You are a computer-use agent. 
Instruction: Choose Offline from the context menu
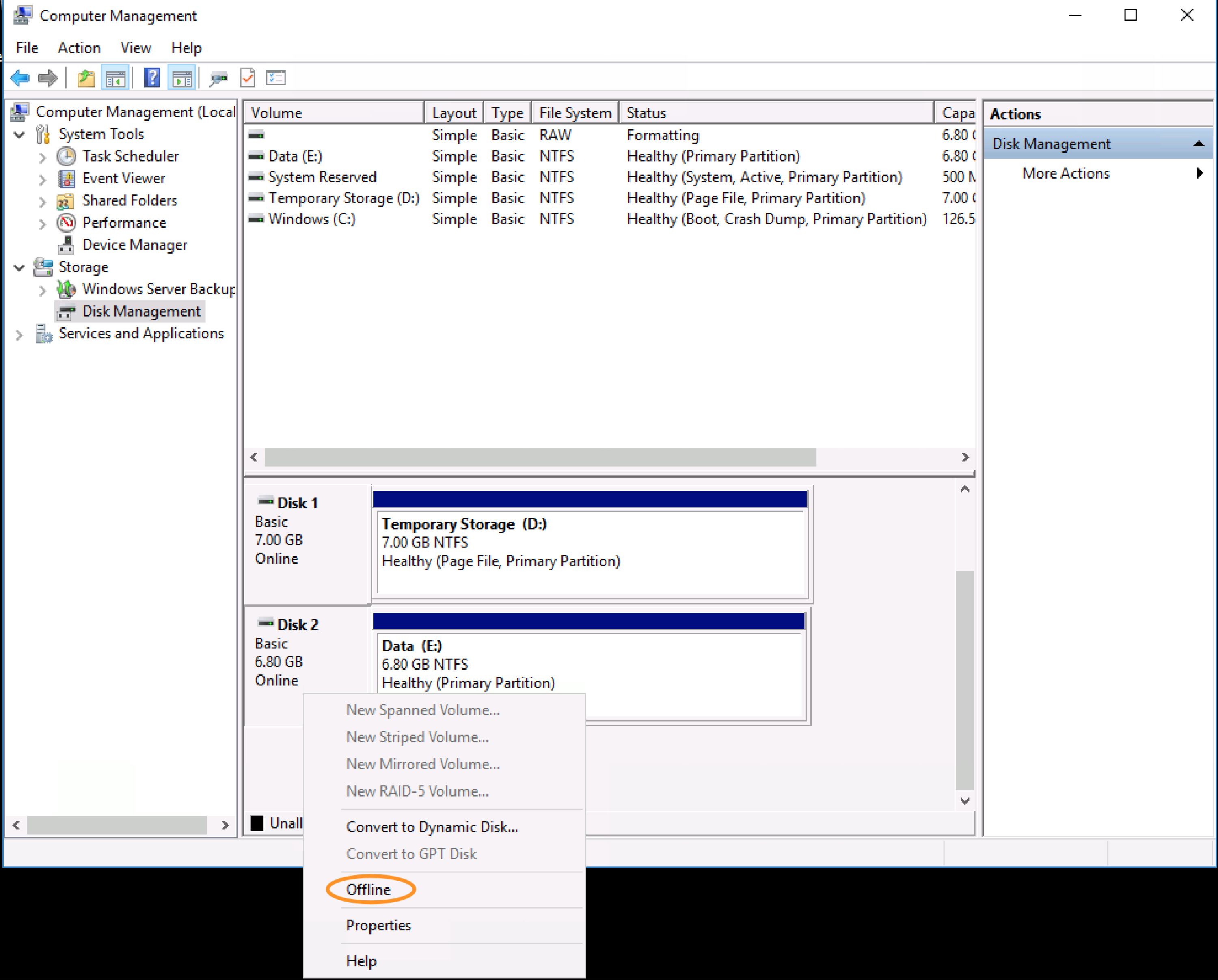tap(368, 890)
